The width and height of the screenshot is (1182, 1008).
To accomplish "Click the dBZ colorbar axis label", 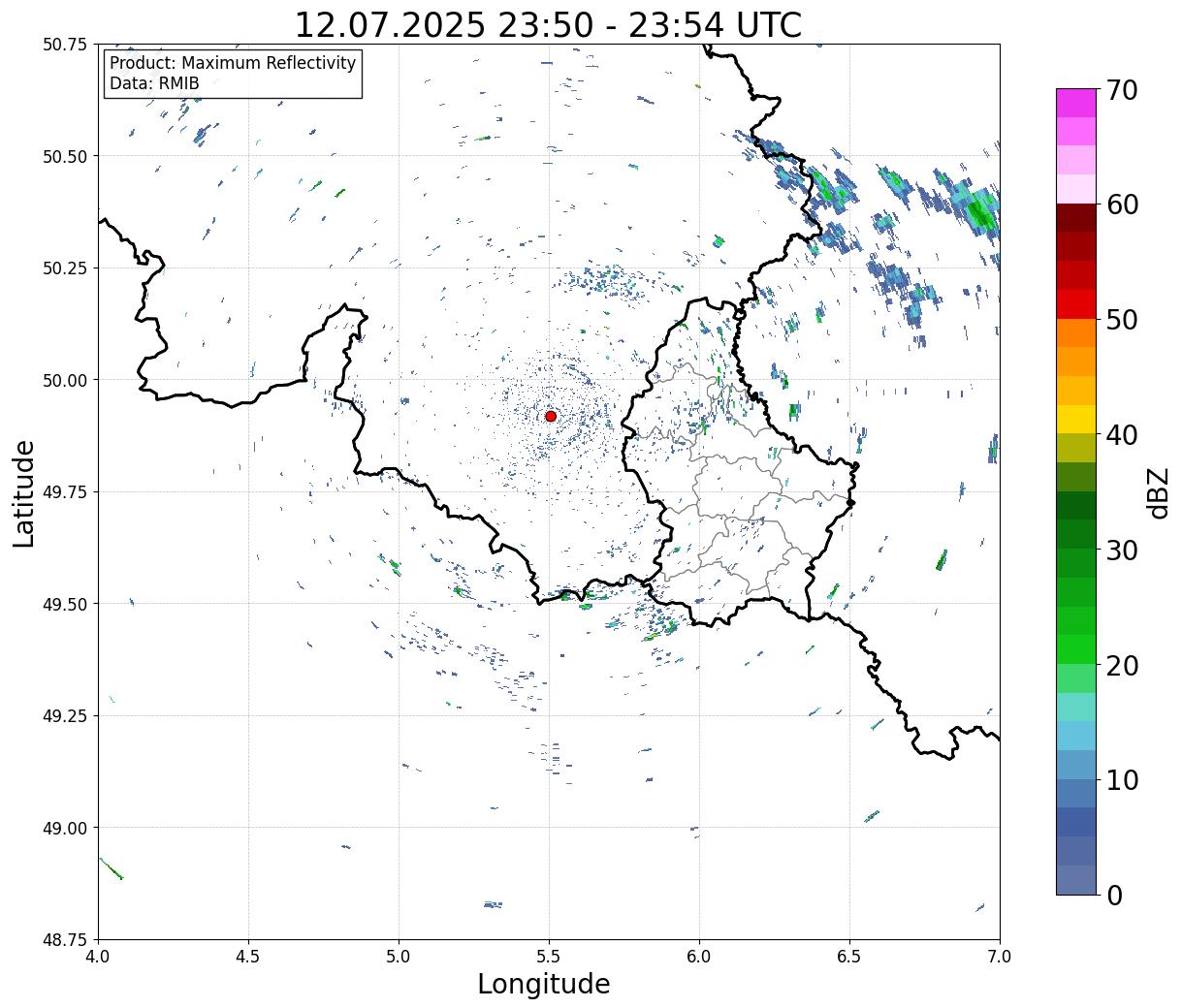I will 1159,491.
